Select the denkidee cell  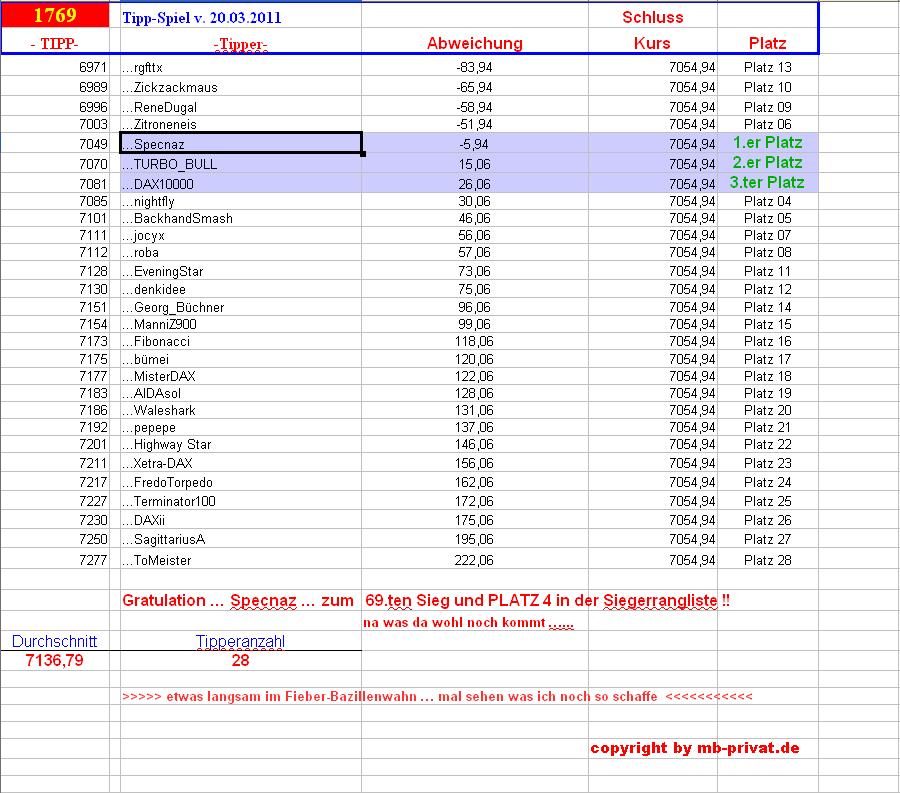click(x=240, y=289)
